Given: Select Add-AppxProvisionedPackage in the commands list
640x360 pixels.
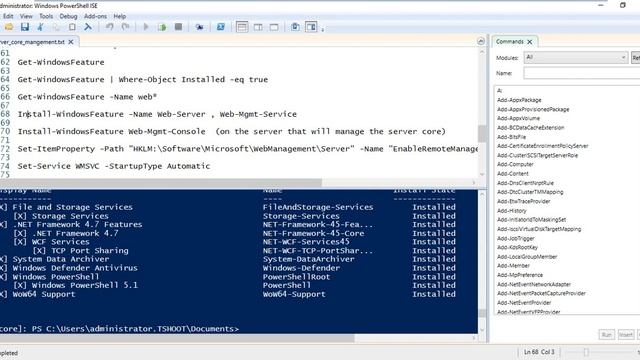Looking at the screenshot, I should point(533,109).
